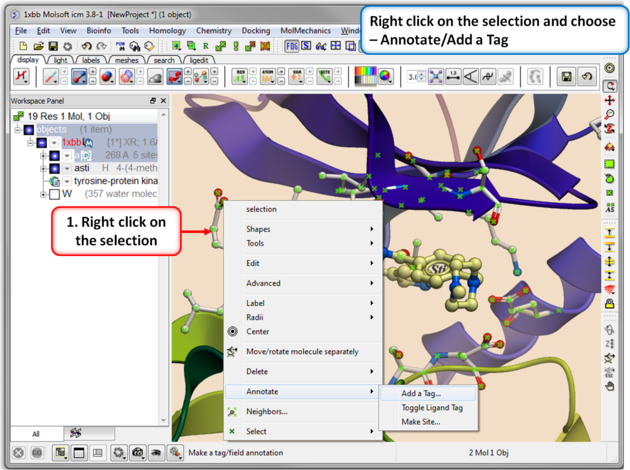Switch to the meshes tab
The image size is (630, 470).
[128, 60]
